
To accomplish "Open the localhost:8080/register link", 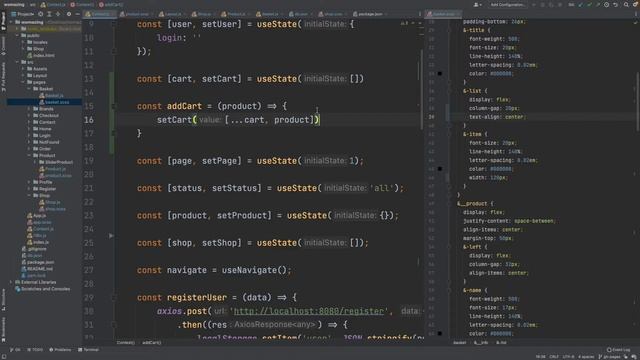I will 309,311.
